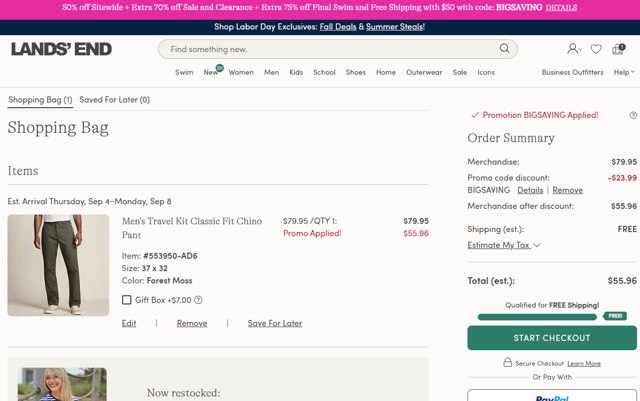The width and height of the screenshot is (640, 401).
Task: Click DETAILS link in pink promo banner
Action: click(561, 7)
